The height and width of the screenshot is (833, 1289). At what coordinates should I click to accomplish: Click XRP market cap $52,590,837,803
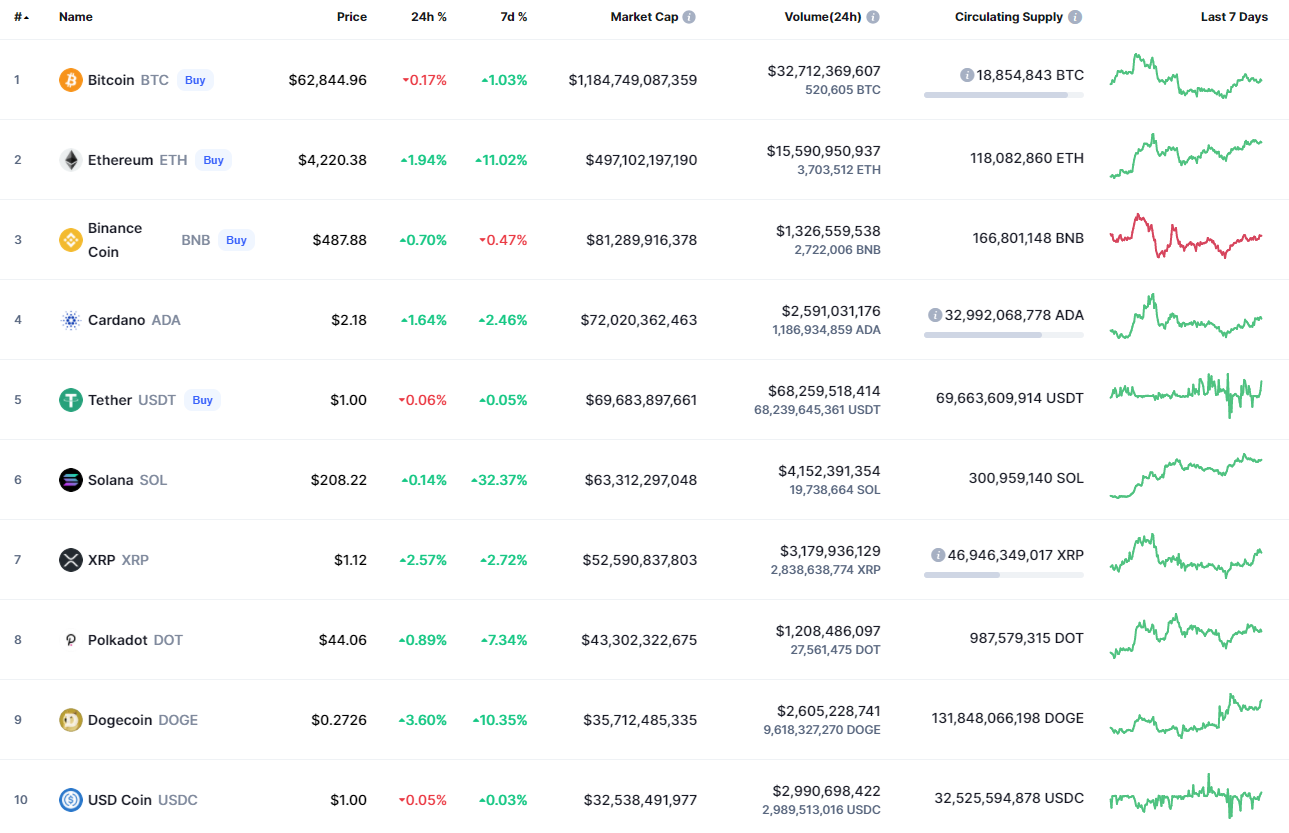click(x=640, y=560)
